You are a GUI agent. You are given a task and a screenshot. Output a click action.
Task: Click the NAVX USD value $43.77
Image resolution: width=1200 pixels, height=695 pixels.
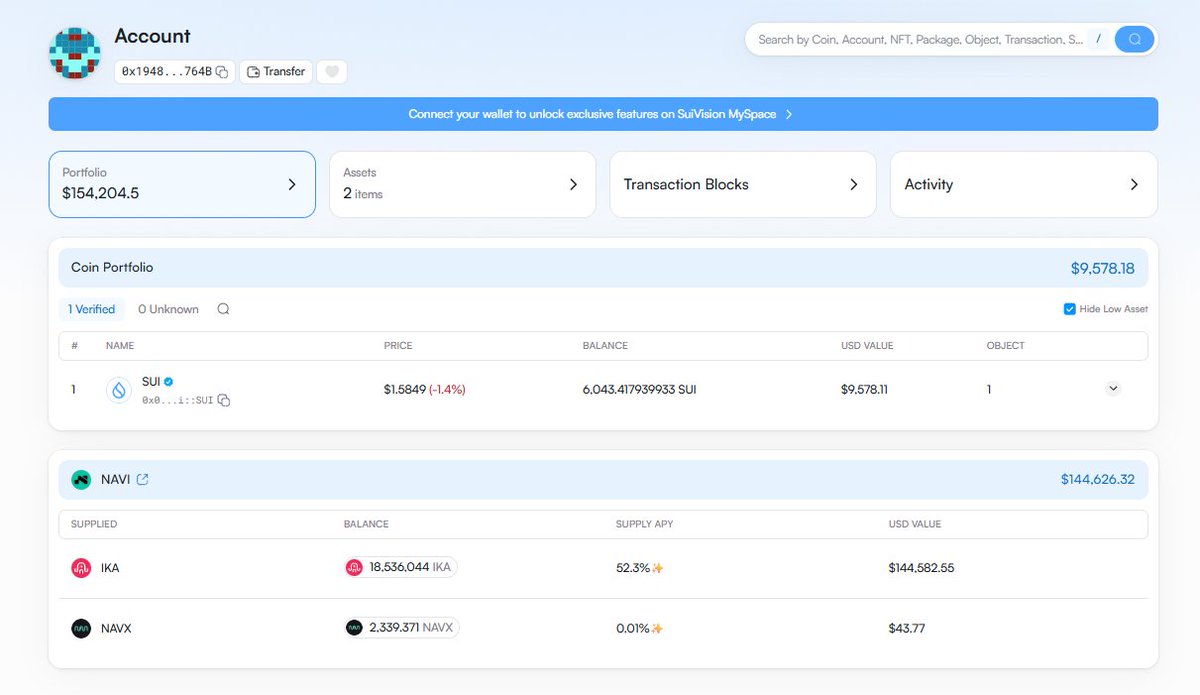click(x=906, y=629)
